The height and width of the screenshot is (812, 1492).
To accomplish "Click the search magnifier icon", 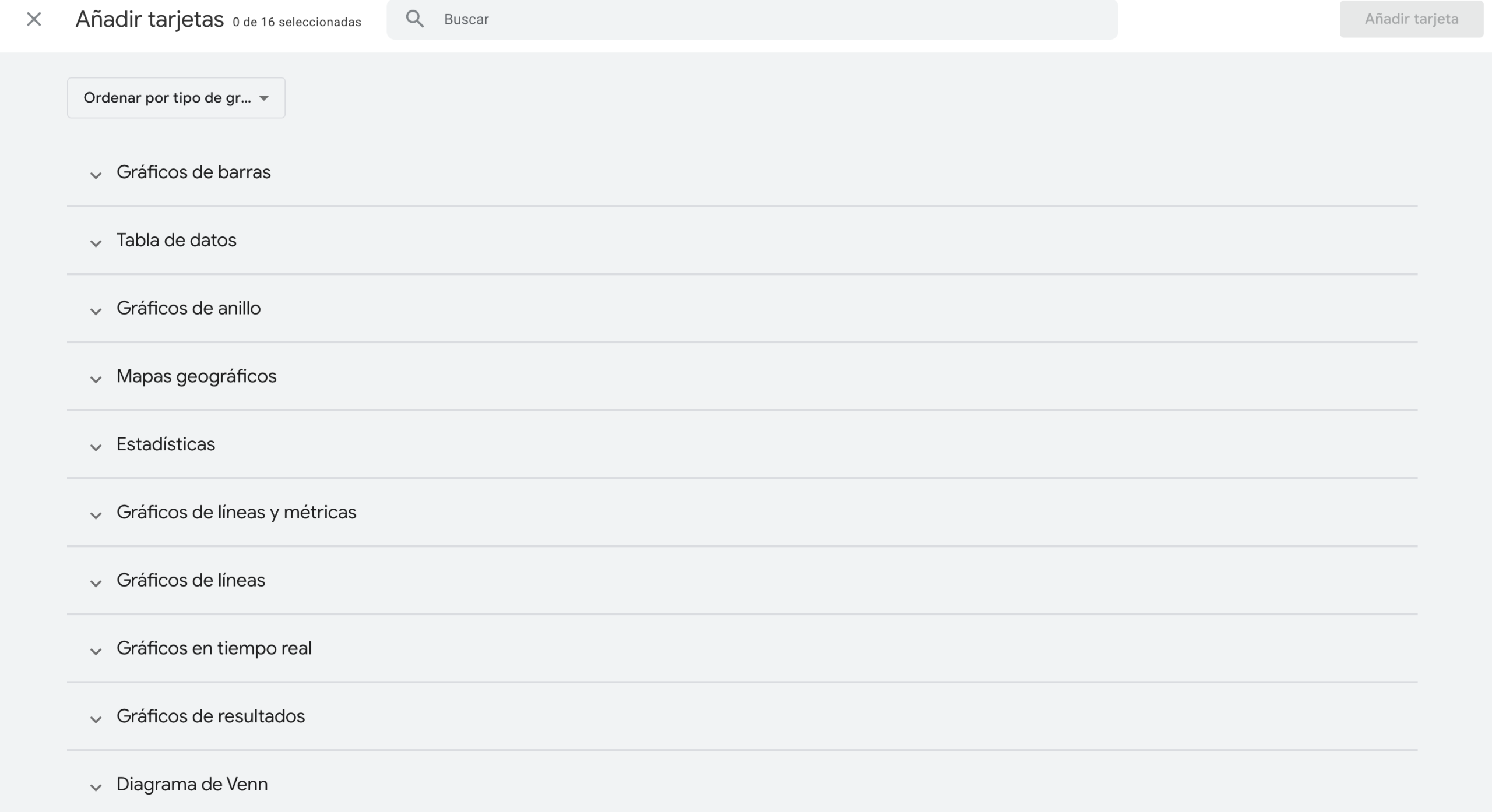I will tap(414, 19).
